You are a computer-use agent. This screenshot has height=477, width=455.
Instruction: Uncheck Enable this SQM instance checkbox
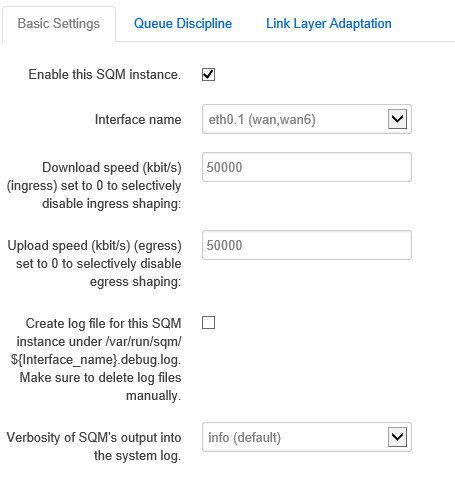208,74
